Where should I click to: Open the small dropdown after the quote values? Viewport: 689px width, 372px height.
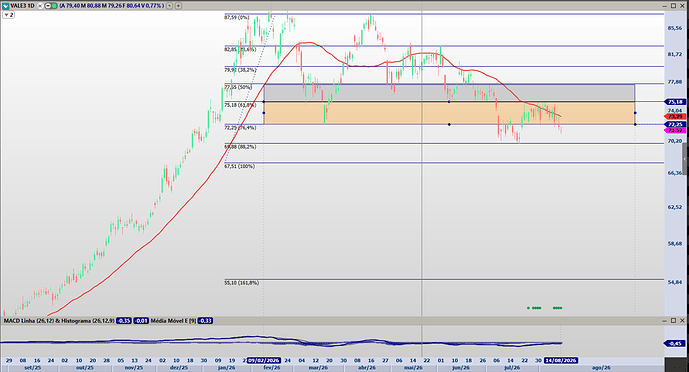[170, 6]
